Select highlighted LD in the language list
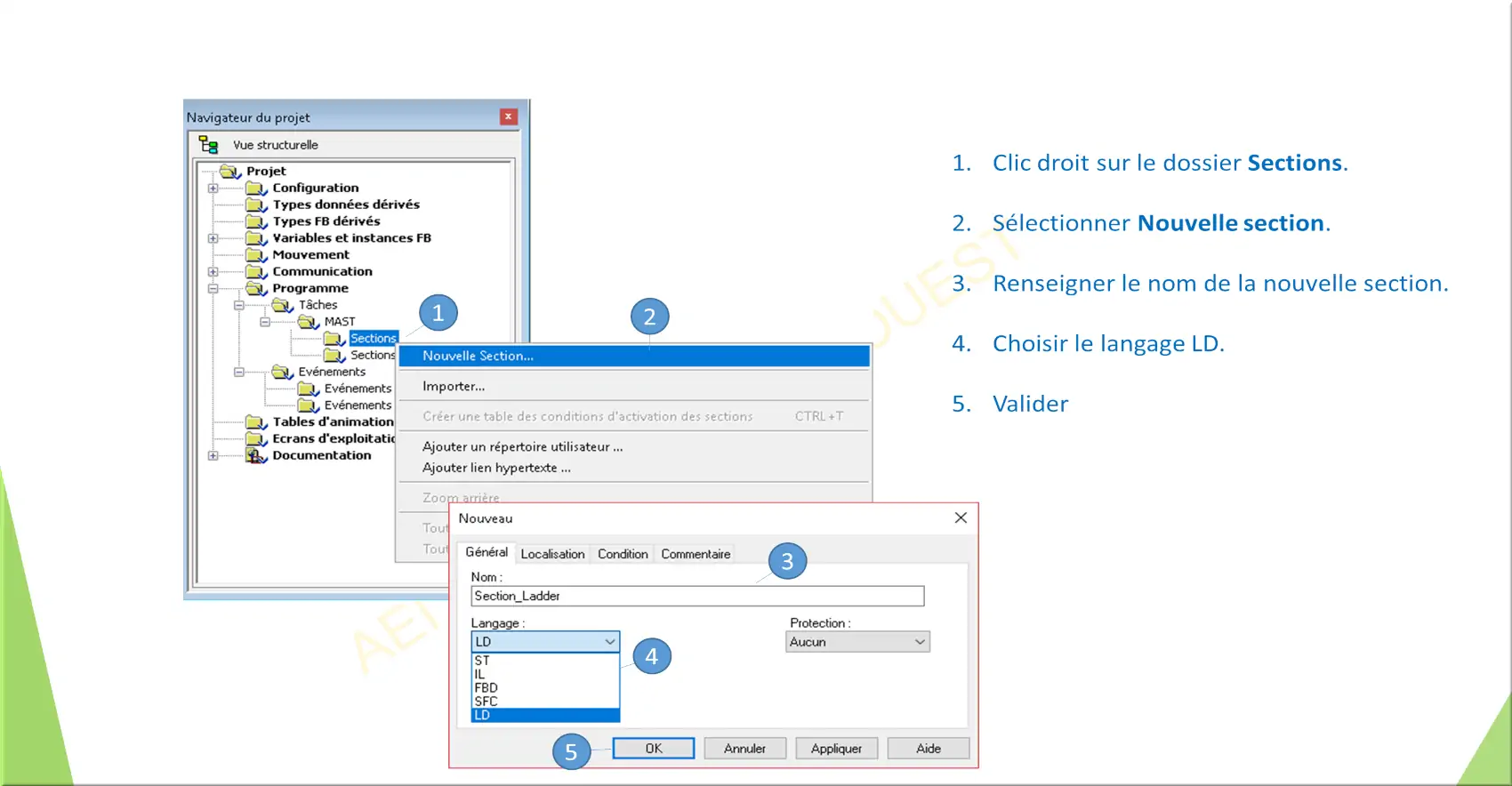The height and width of the screenshot is (786, 1512). click(545, 715)
